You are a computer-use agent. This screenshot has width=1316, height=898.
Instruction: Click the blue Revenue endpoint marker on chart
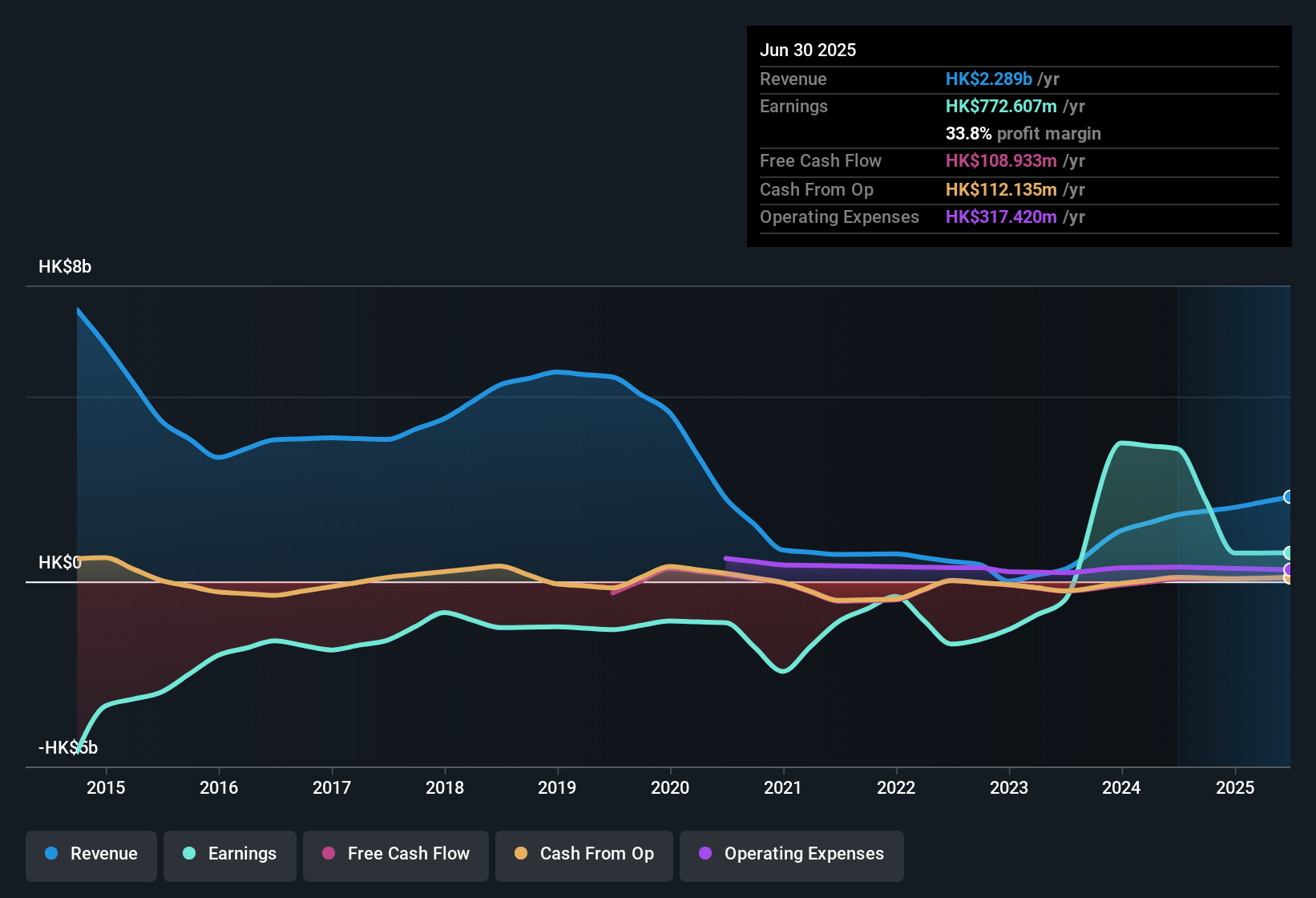1288,497
